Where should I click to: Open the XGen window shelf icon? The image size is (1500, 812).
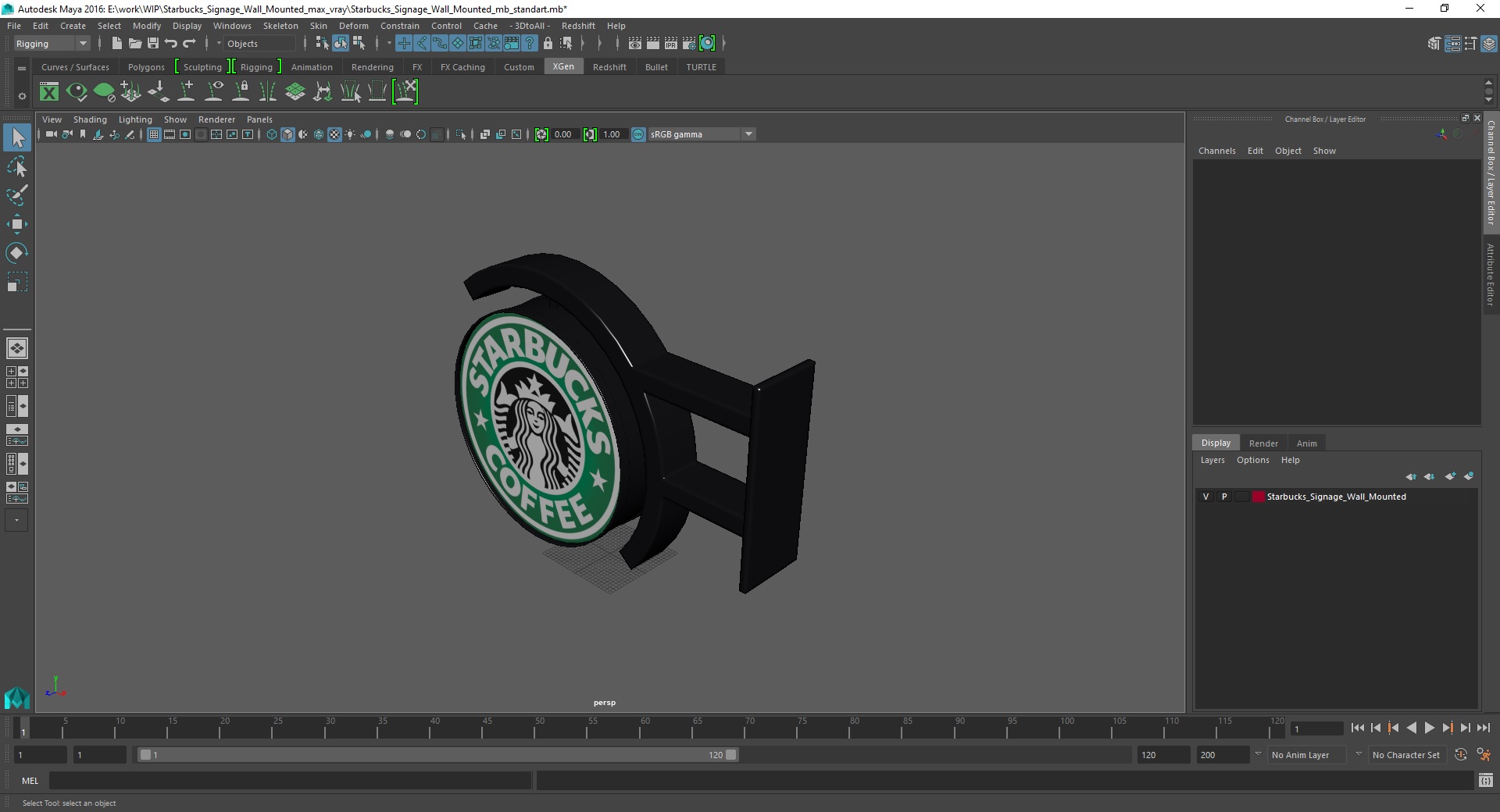[x=49, y=92]
